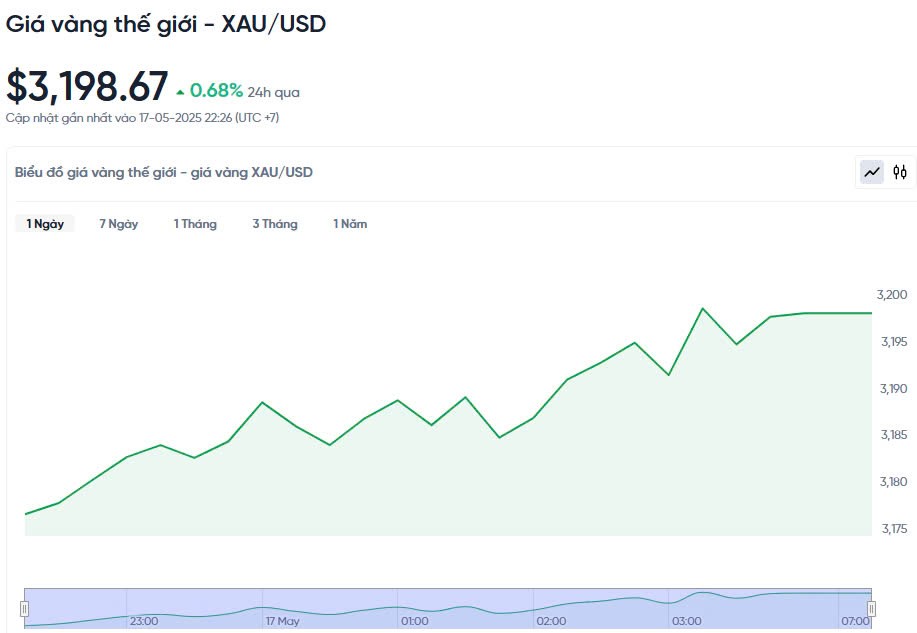Switch to line chart view icon
Screen dimensions: 917x633
(x=872, y=172)
